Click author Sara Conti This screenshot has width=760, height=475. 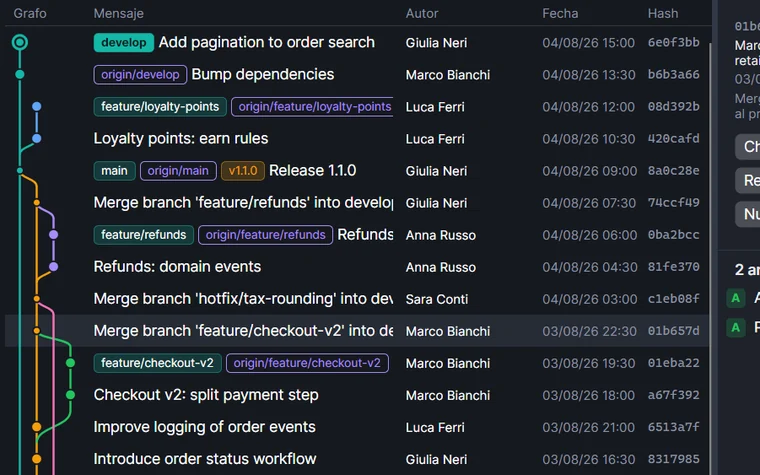437,299
